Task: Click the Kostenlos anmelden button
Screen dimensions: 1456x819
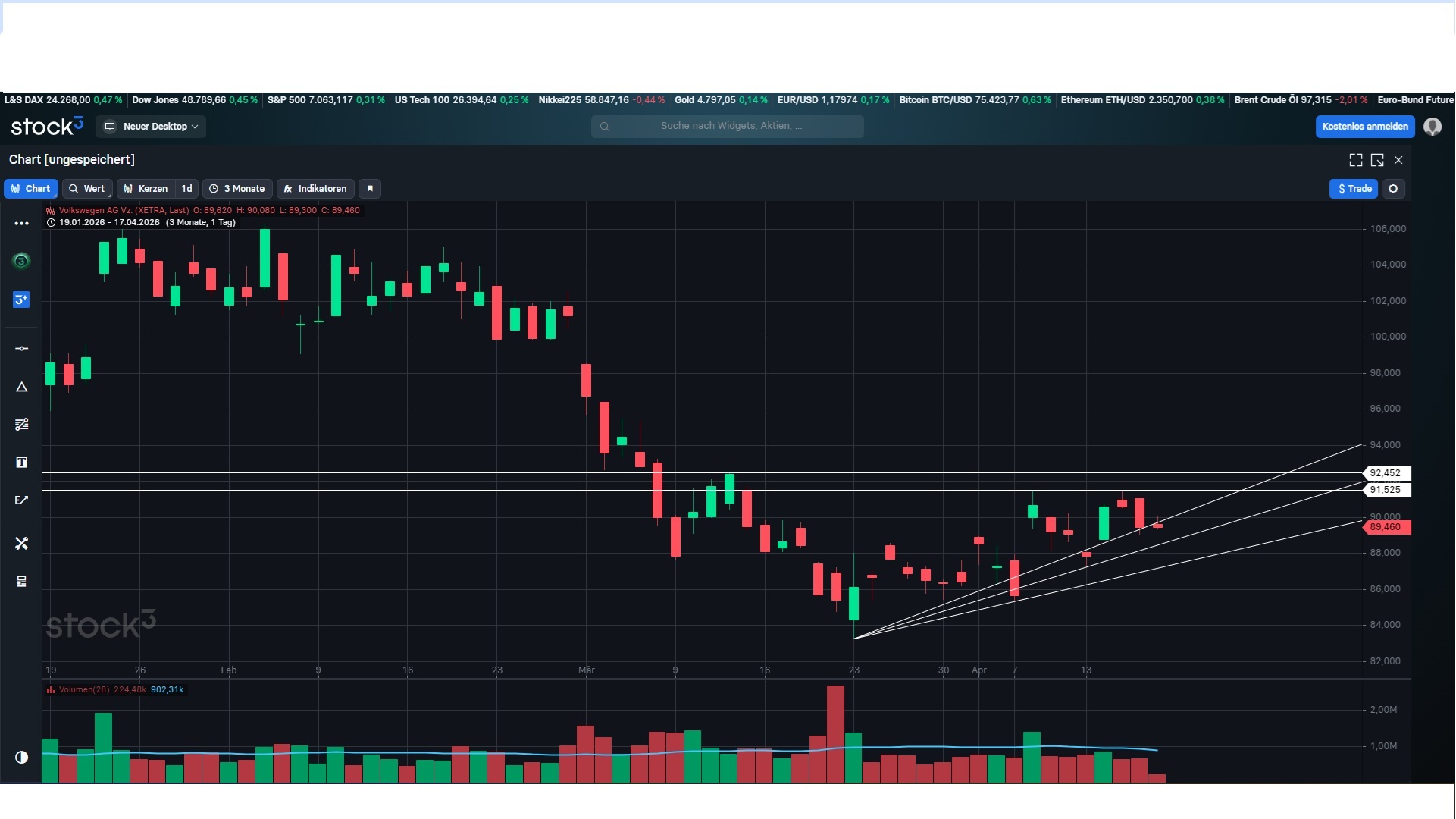Action: coord(1364,127)
